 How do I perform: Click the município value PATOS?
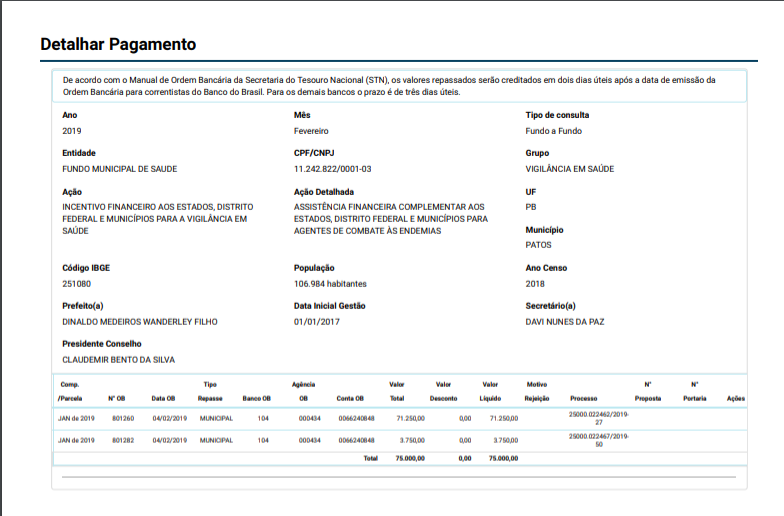click(x=538, y=245)
